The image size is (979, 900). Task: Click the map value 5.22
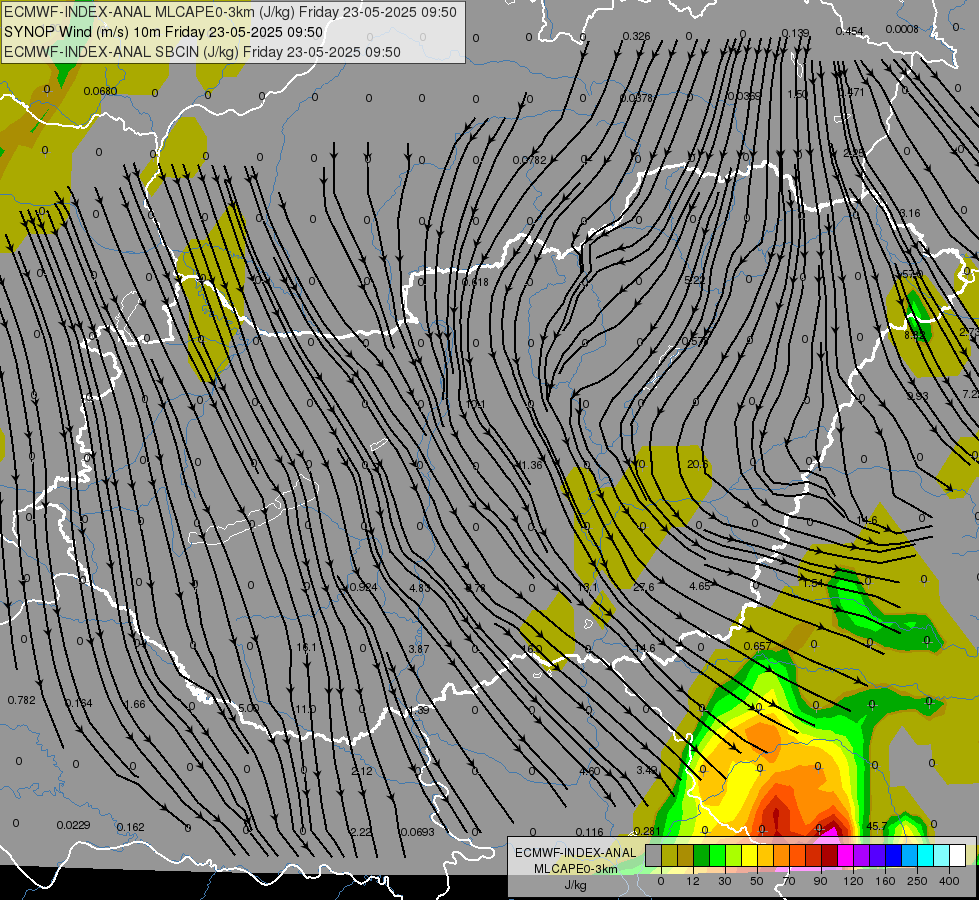[694, 280]
